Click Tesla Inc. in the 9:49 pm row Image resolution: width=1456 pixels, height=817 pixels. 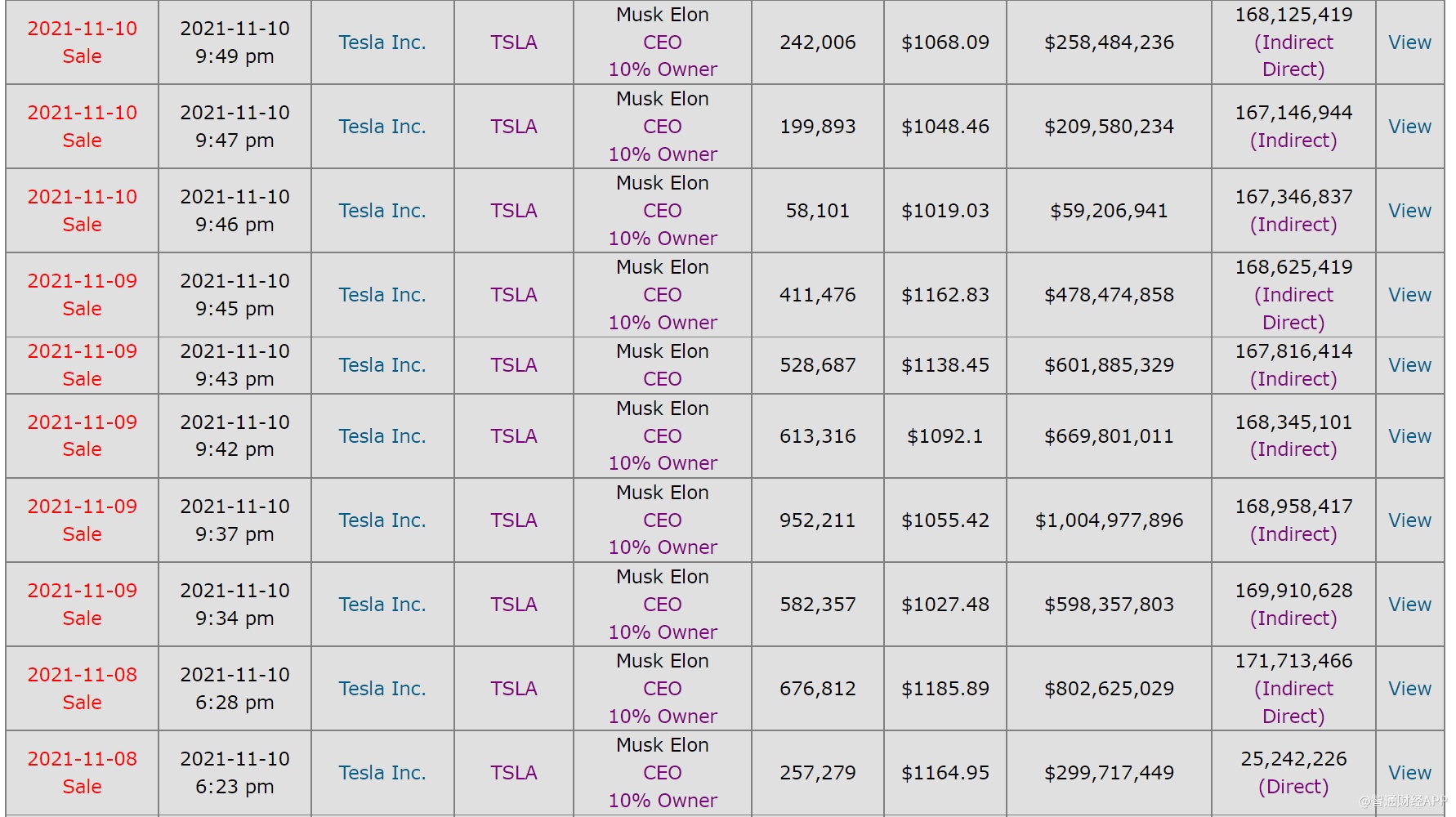382,42
